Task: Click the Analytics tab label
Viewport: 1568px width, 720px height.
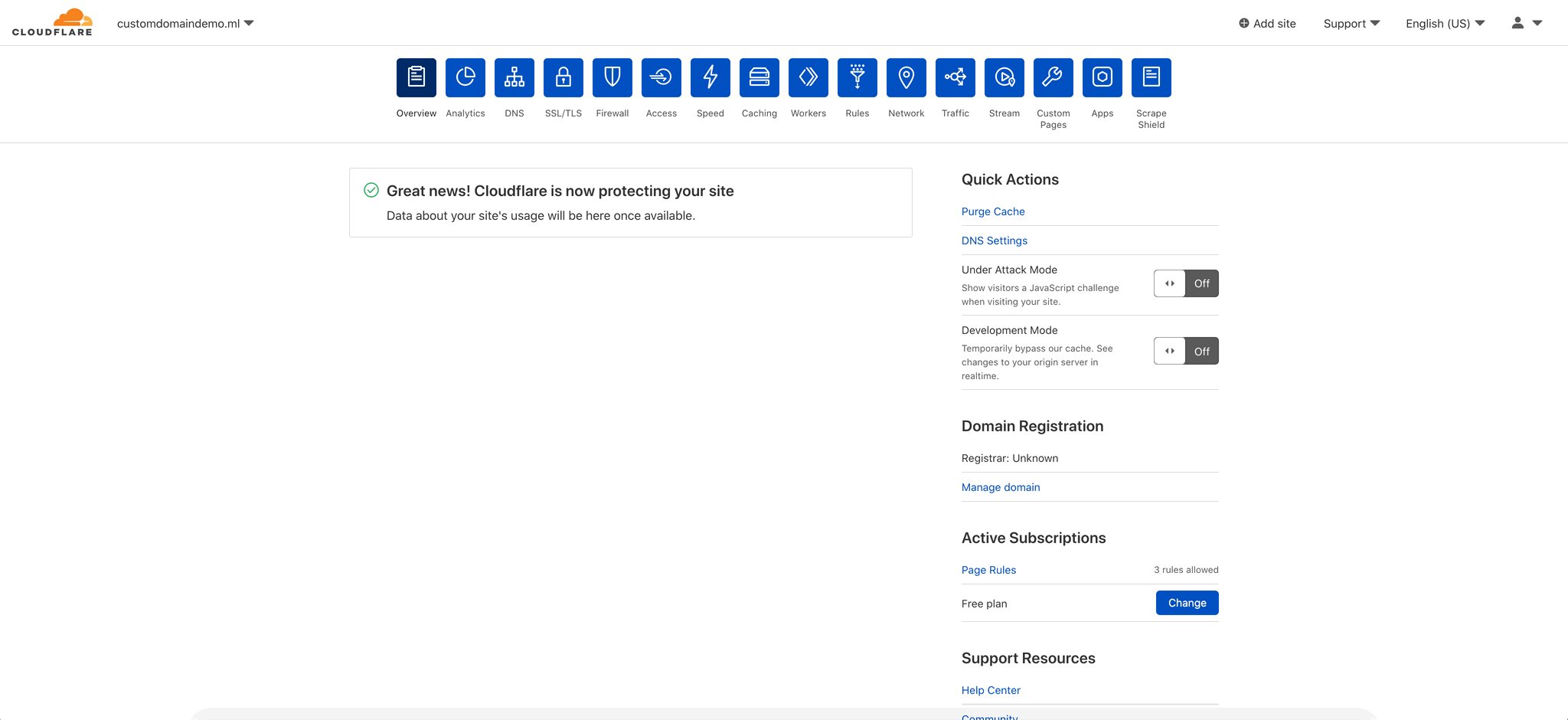Action: click(465, 113)
